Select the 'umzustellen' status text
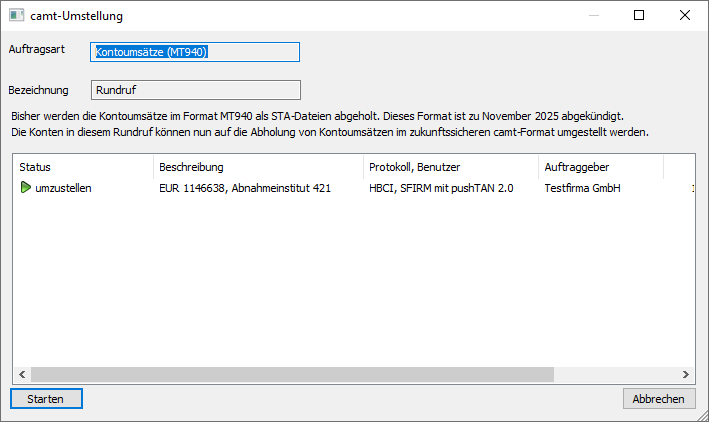 (x=63, y=188)
